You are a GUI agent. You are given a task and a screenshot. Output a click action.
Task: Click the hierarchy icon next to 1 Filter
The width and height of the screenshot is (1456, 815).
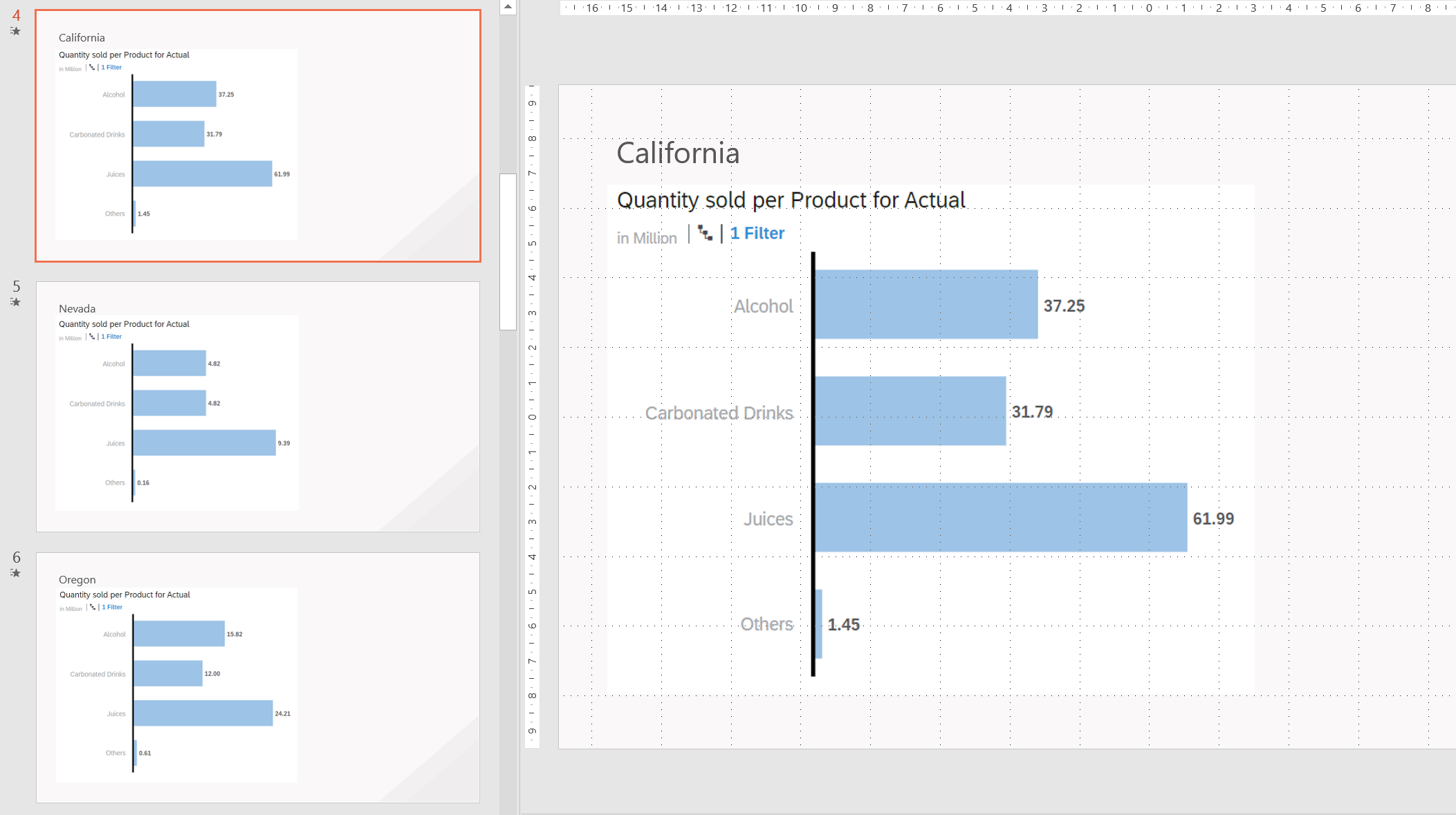[x=705, y=233]
